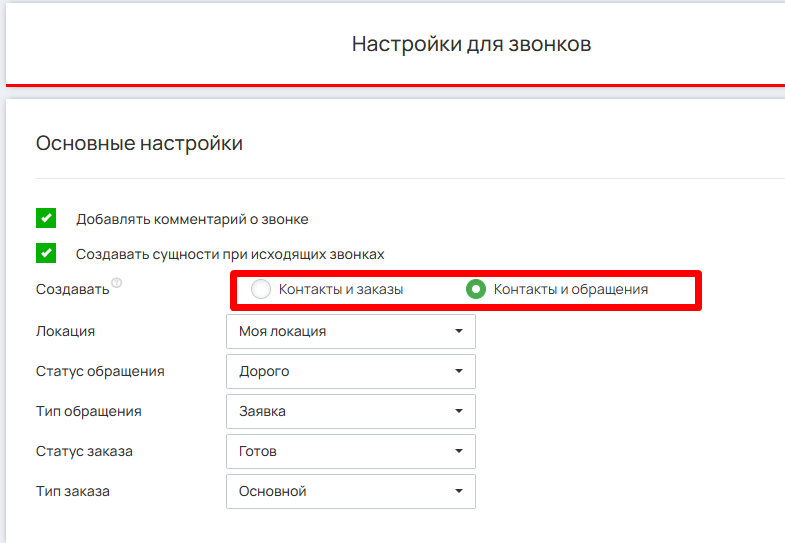Open the Тип обращения dropdown showing Заявка

coord(350,411)
